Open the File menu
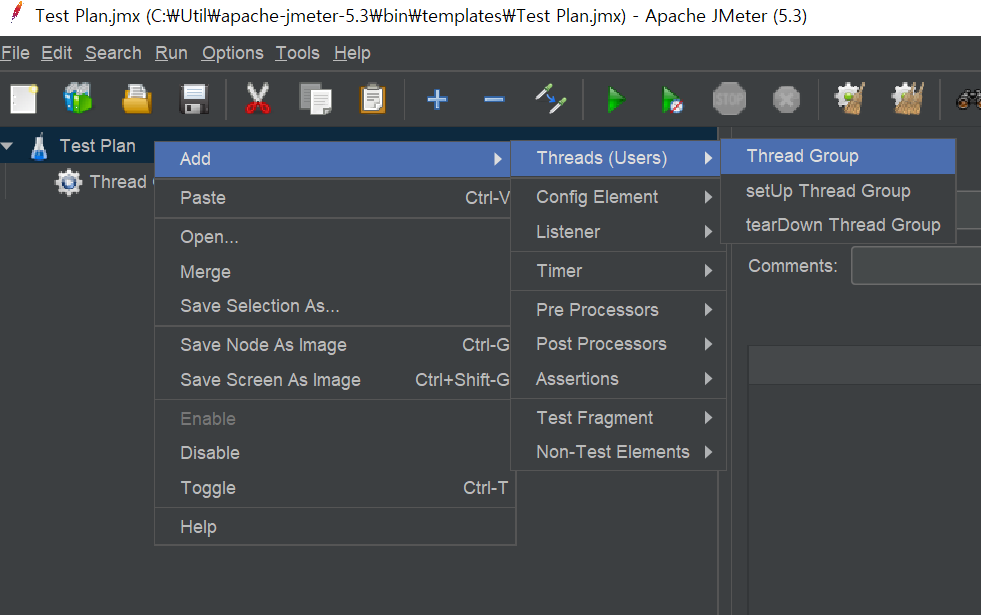This screenshot has height=615, width=981. (15, 53)
